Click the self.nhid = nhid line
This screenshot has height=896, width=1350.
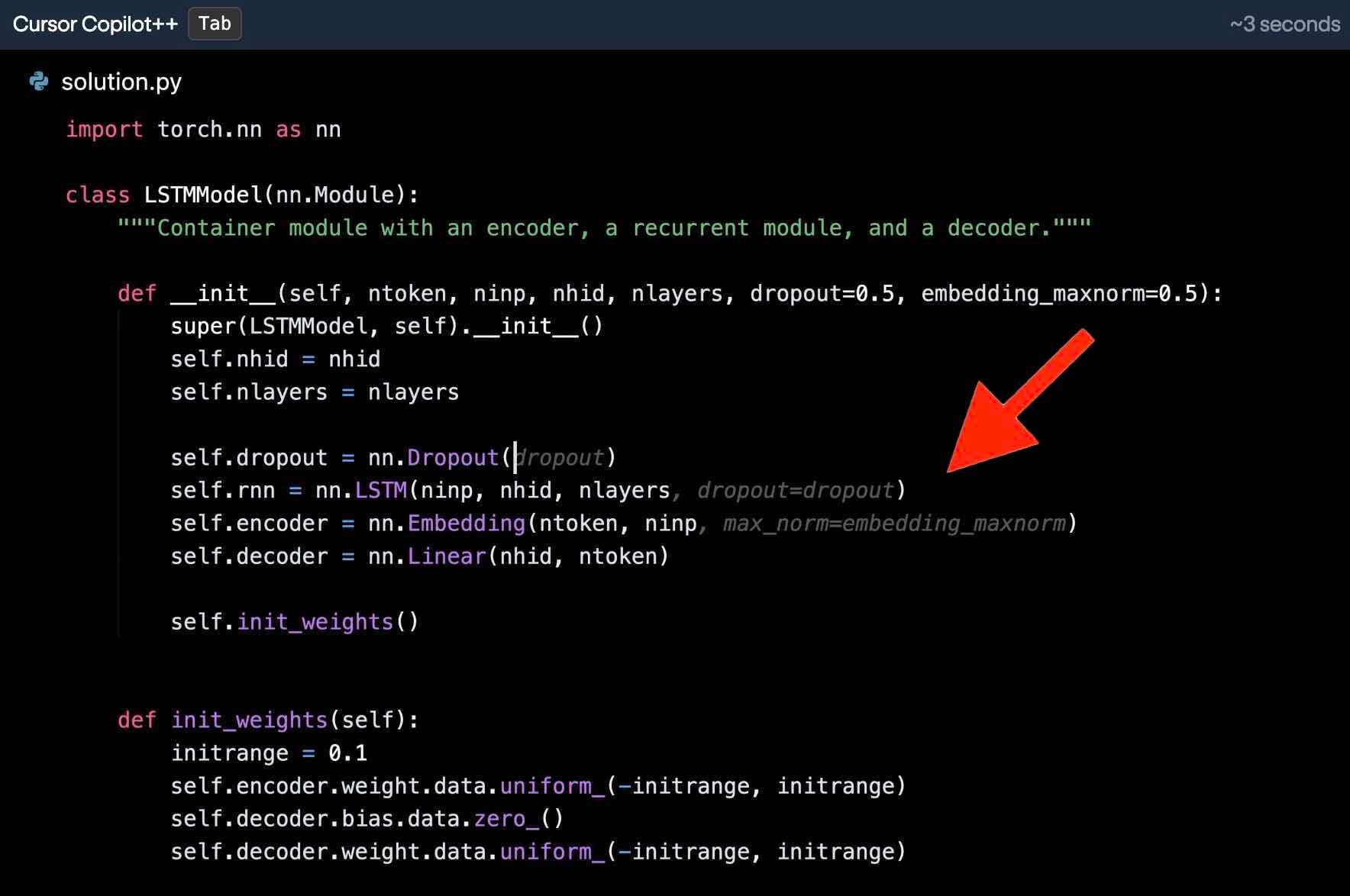(x=276, y=359)
